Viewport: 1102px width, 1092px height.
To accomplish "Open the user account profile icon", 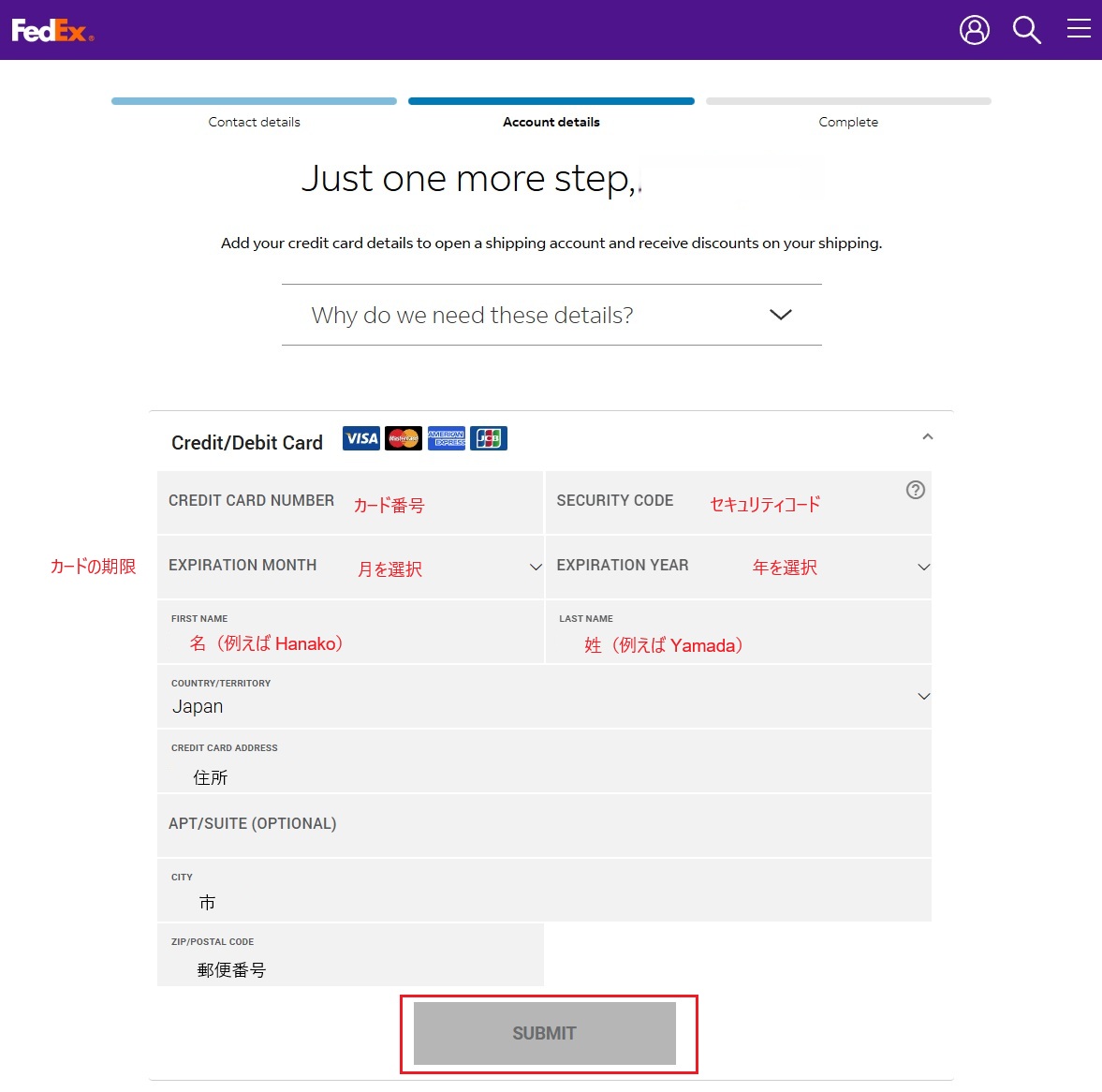I will (974, 30).
